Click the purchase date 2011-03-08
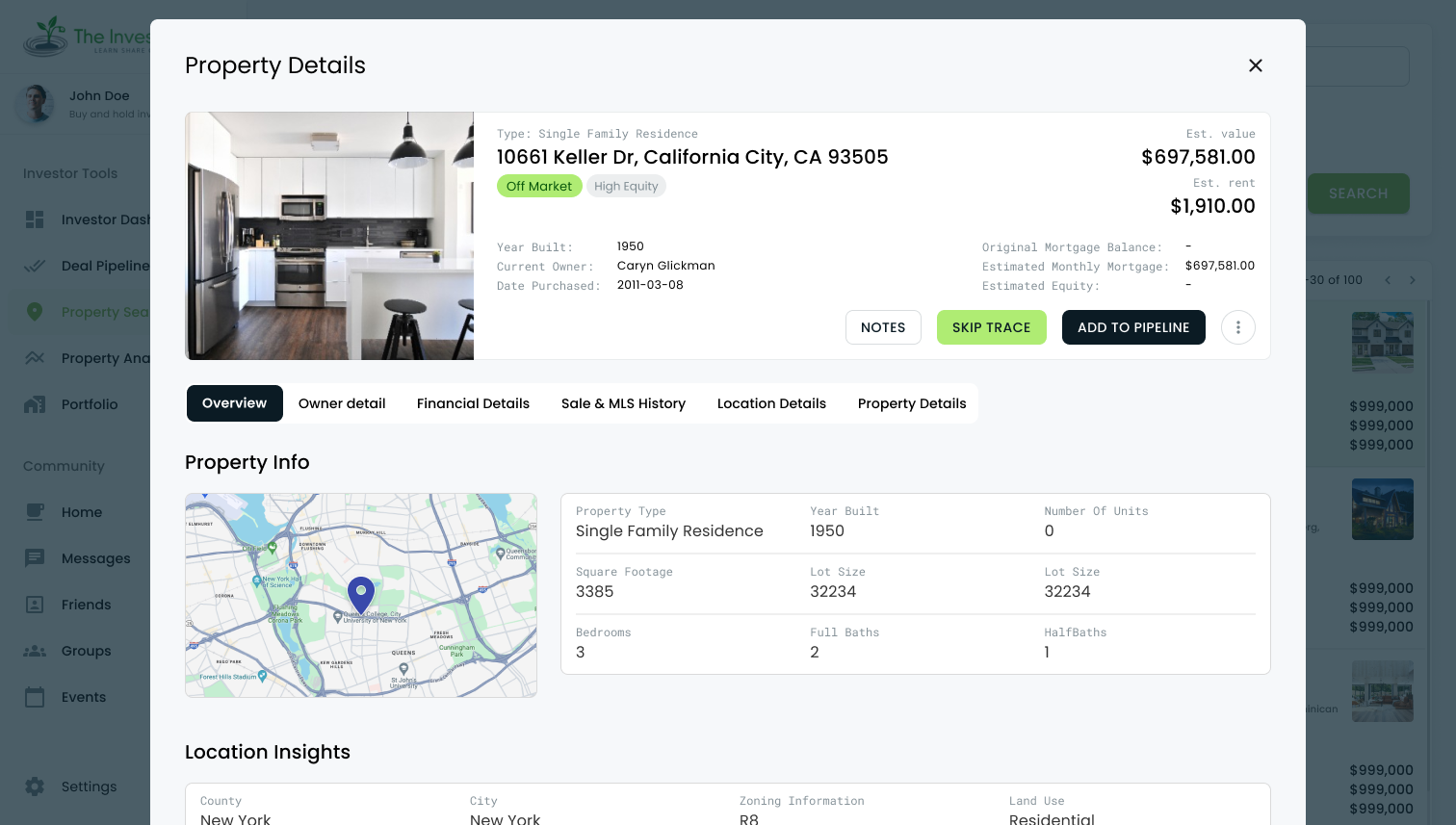 (650, 285)
